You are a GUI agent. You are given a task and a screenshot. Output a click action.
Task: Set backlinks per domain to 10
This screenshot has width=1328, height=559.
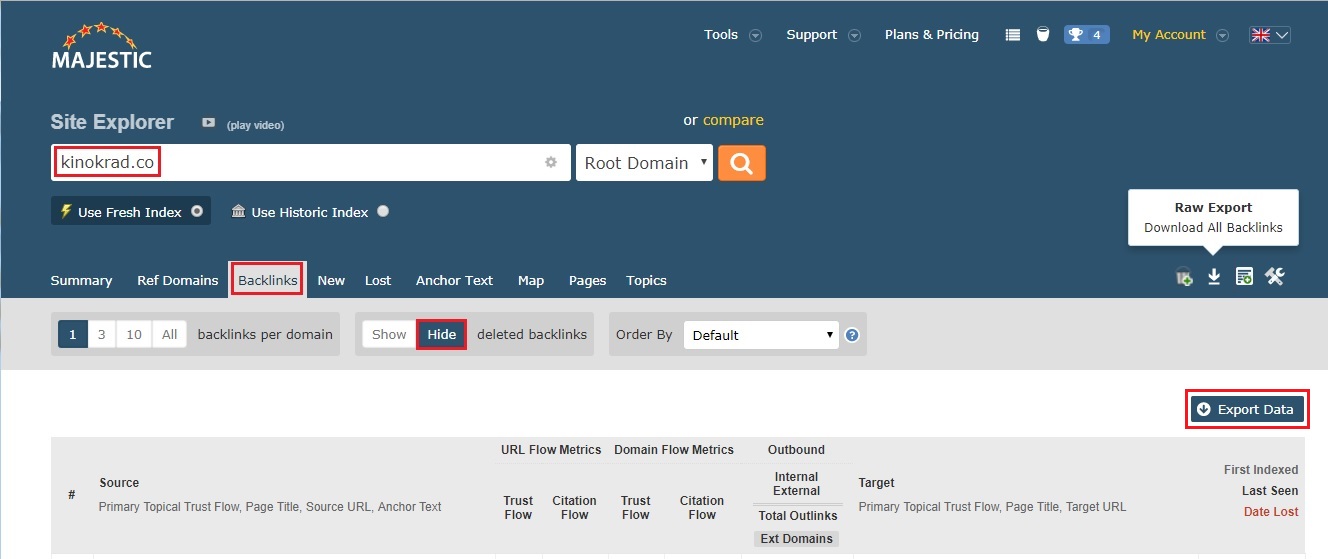[x=134, y=334]
